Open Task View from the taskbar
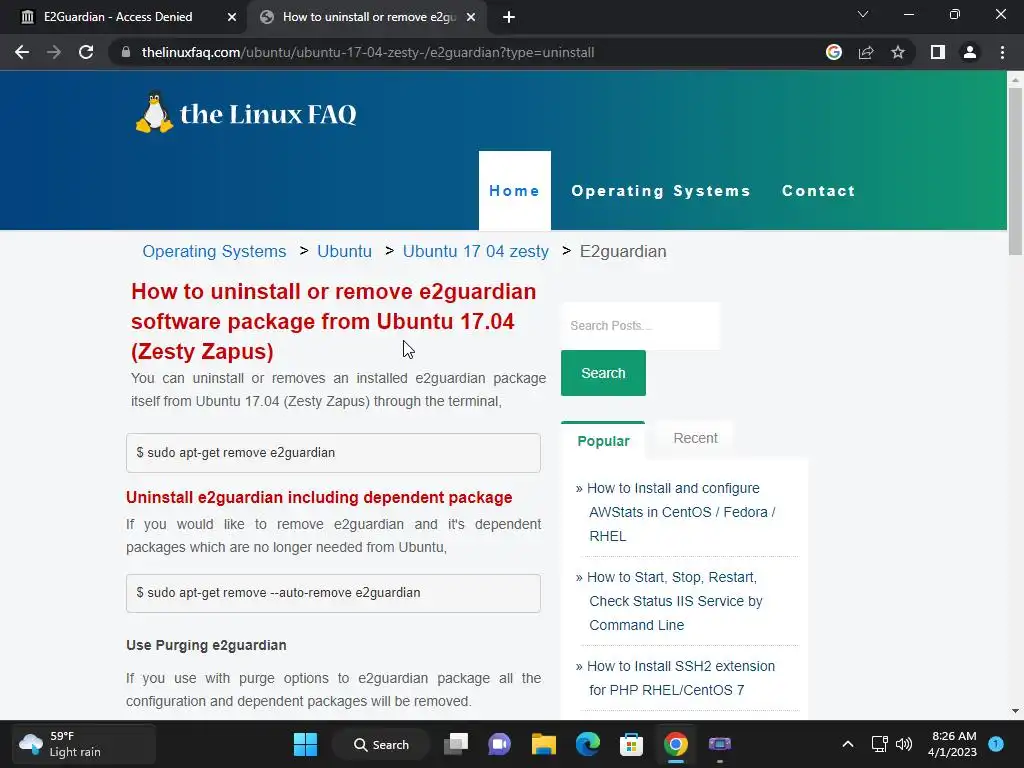Image resolution: width=1024 pixels, height=768 pixels. [x=456, y=744]
